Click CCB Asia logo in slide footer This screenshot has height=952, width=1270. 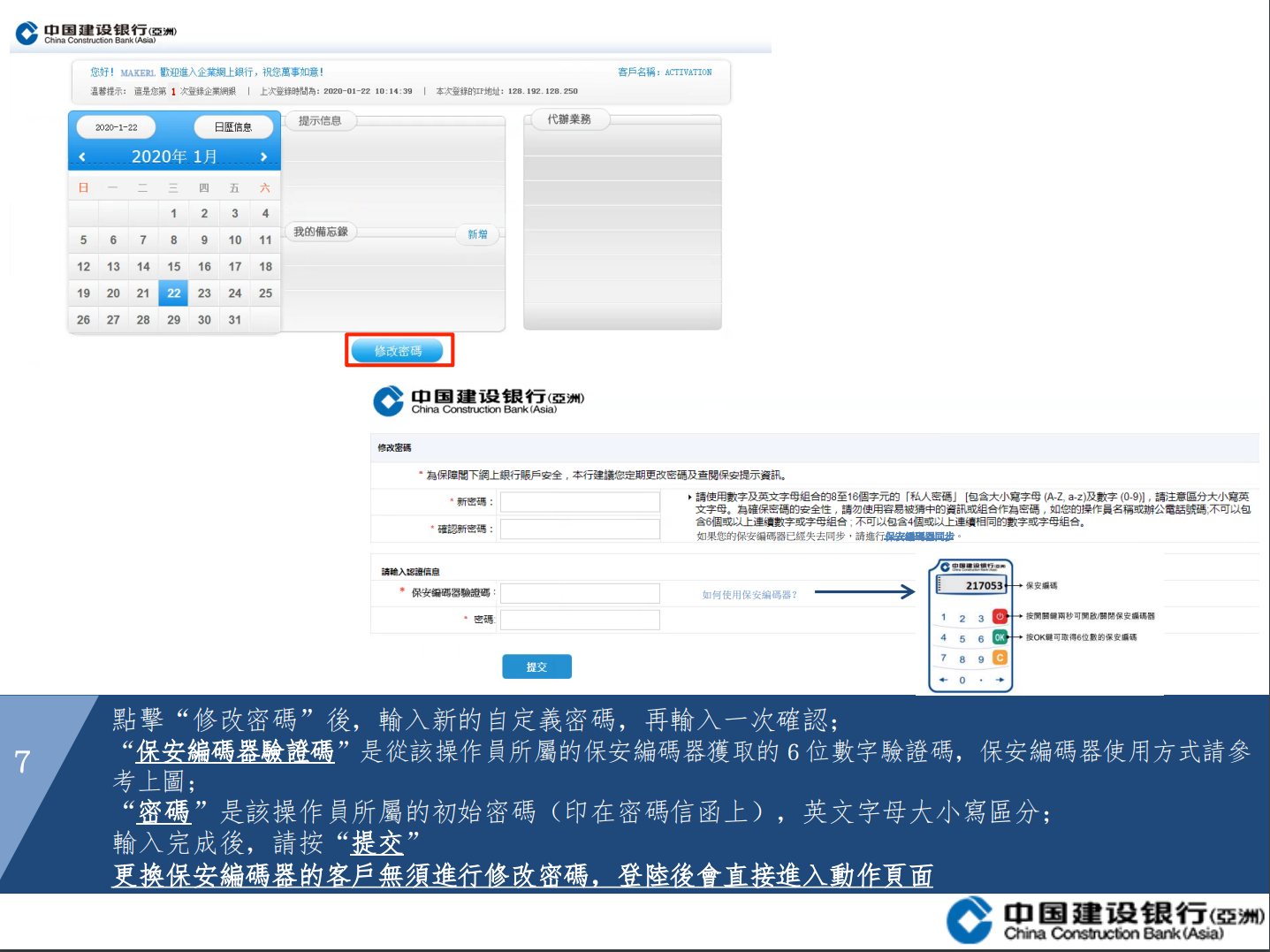1106,920
